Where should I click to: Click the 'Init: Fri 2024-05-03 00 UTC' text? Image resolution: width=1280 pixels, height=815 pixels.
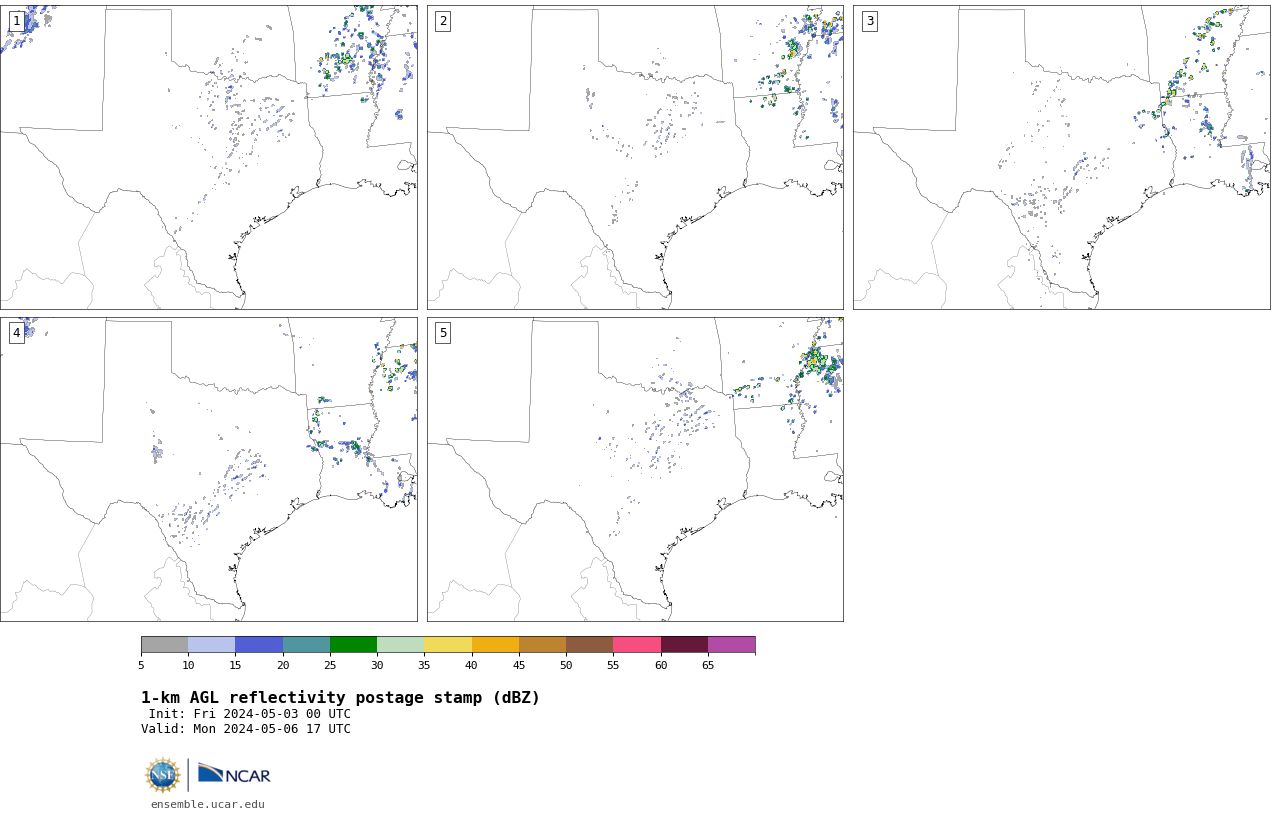click(x=250, y=714)
